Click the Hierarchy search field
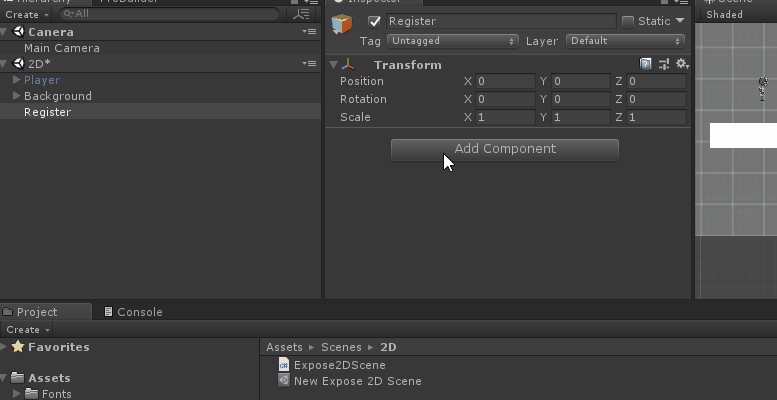 [169, 14]
